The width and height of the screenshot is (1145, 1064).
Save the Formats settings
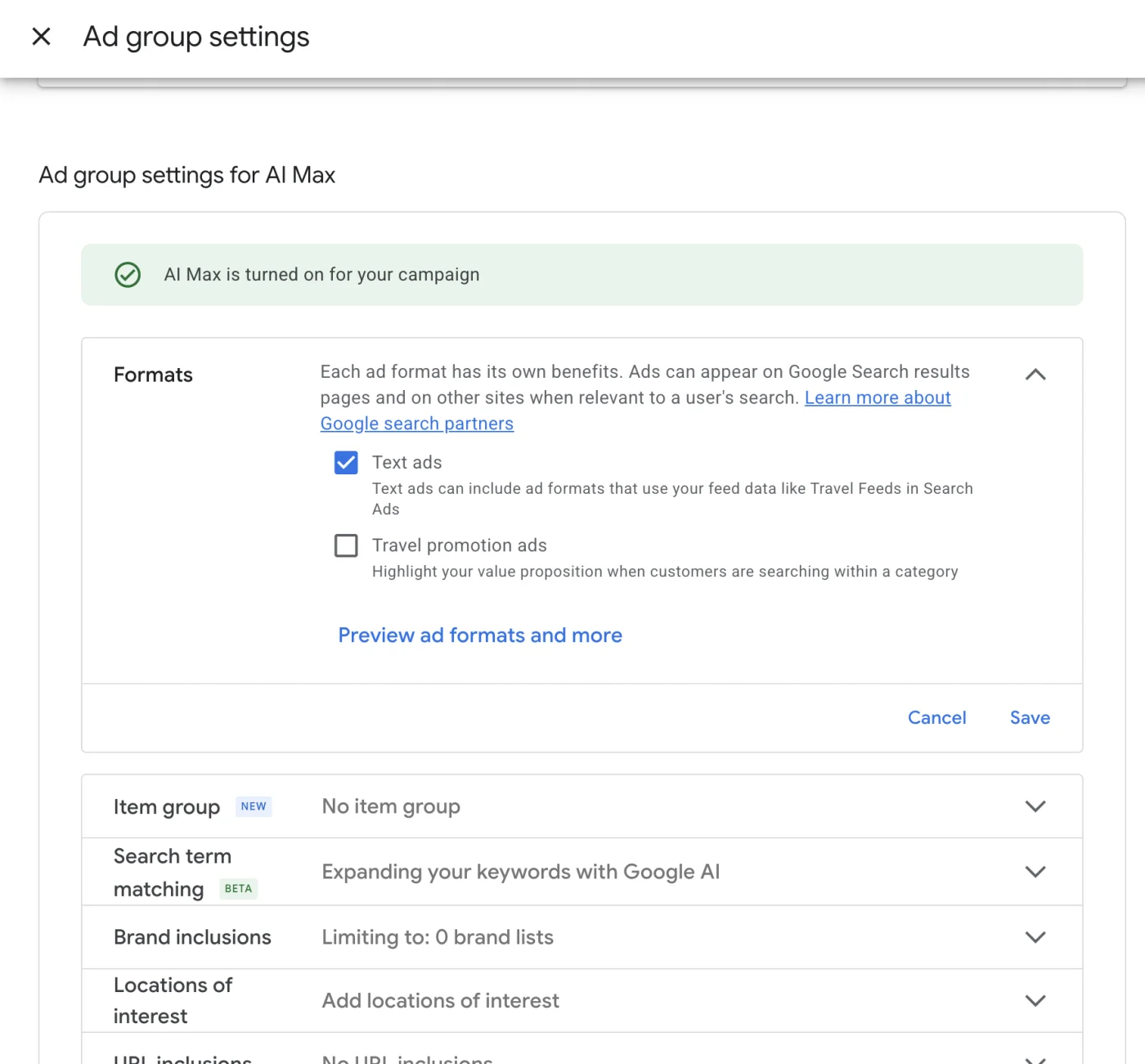click(1030, 718)
